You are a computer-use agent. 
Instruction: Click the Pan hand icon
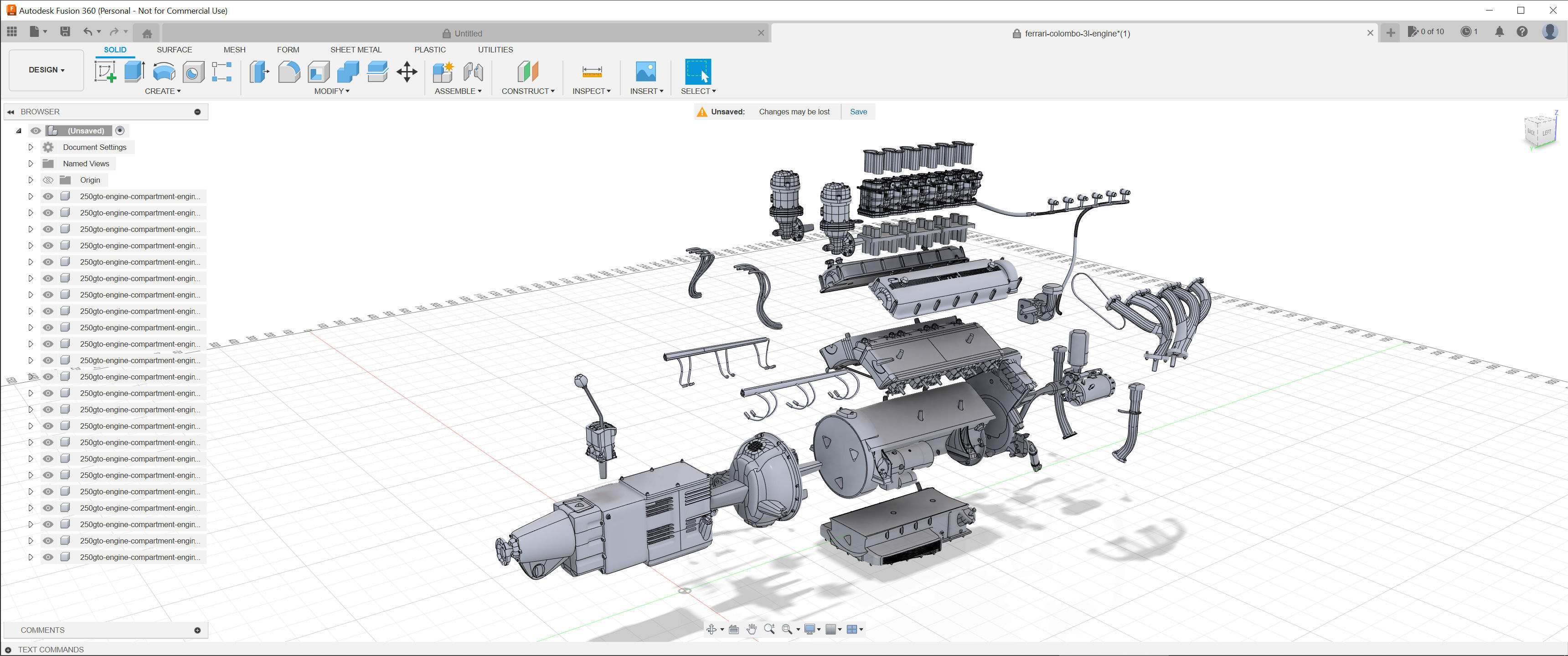click(x=751, y=629)
